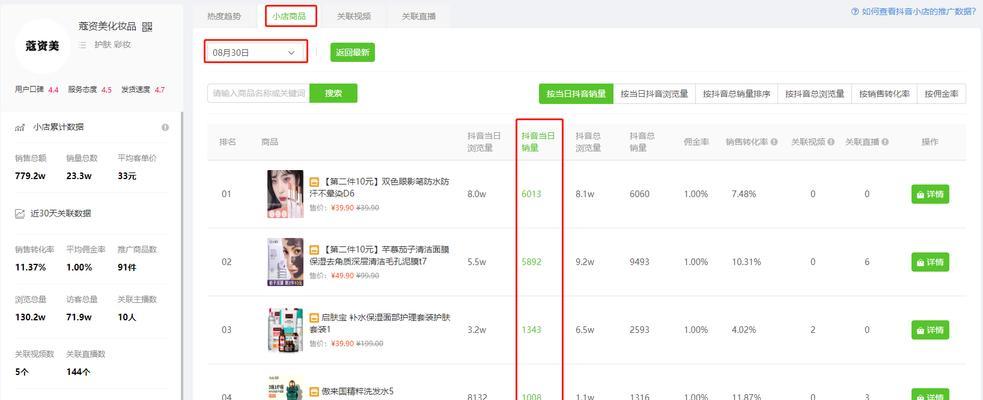The height and width of the screenshot is (400, 983).
Task: Open 详情 for rank 02 product
Action: (x=930, y=262)
